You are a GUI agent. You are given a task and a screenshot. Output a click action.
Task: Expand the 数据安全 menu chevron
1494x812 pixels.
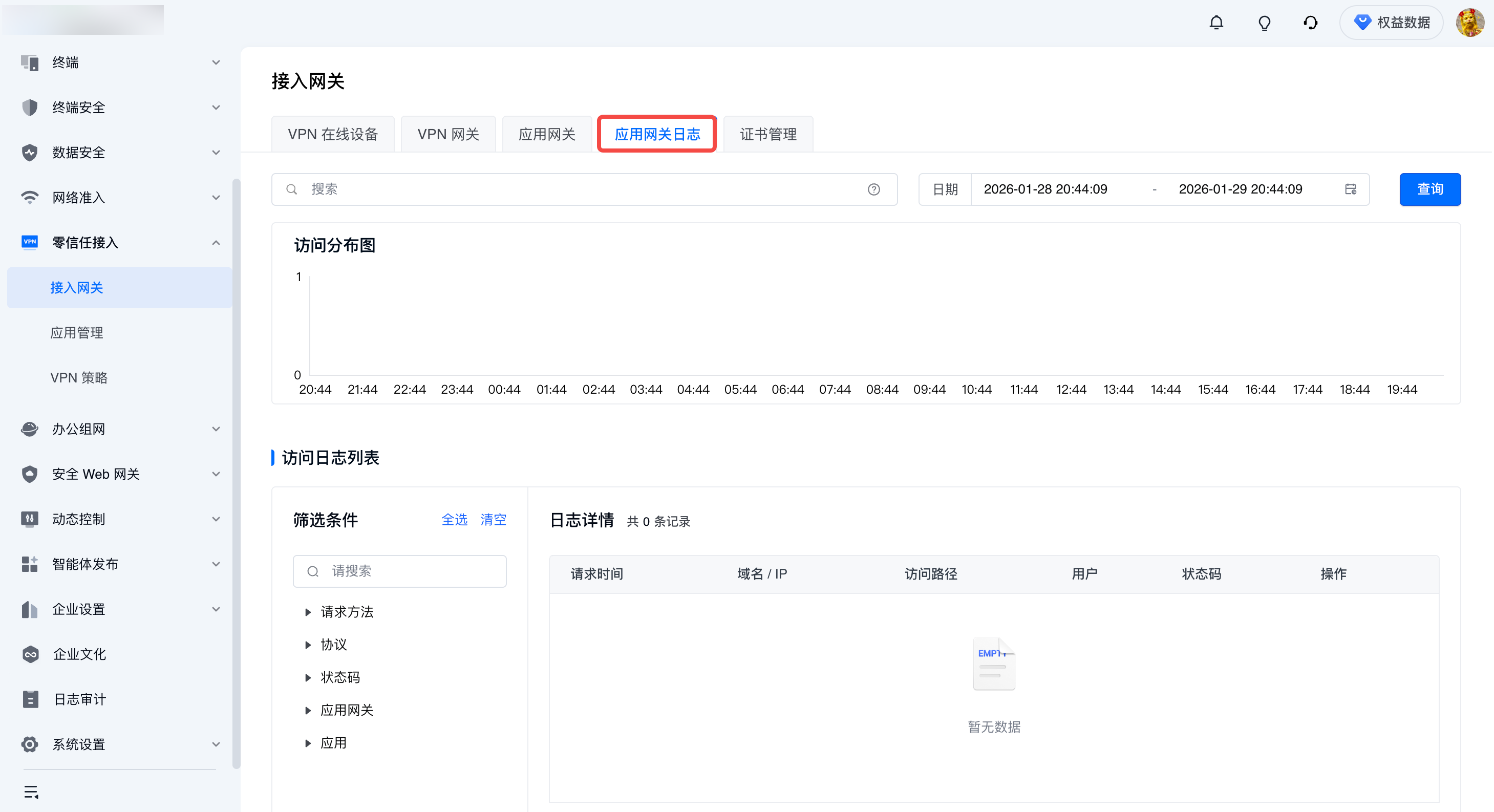tap(216, 153)
